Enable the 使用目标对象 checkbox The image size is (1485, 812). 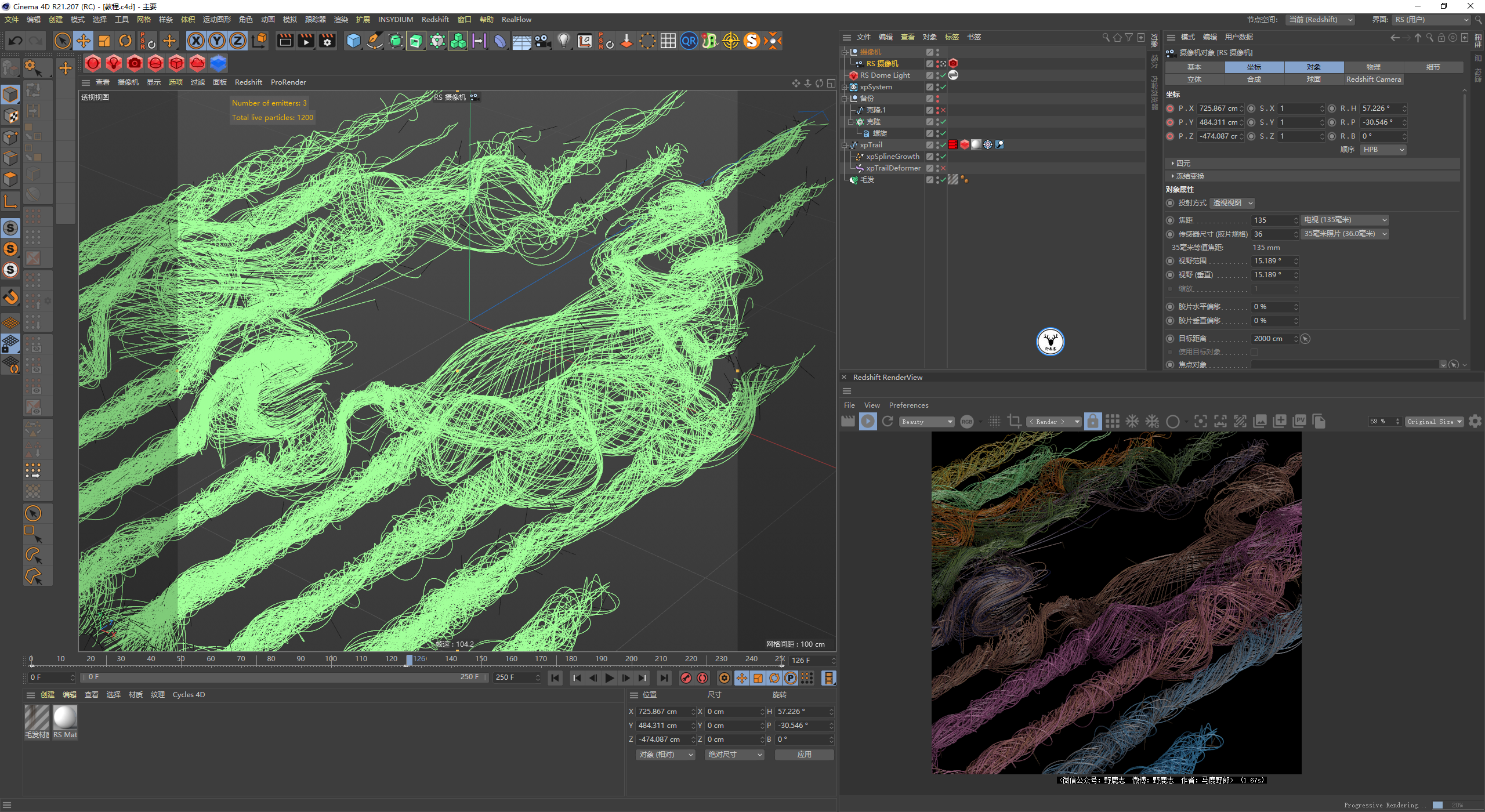click(1255, 352)
